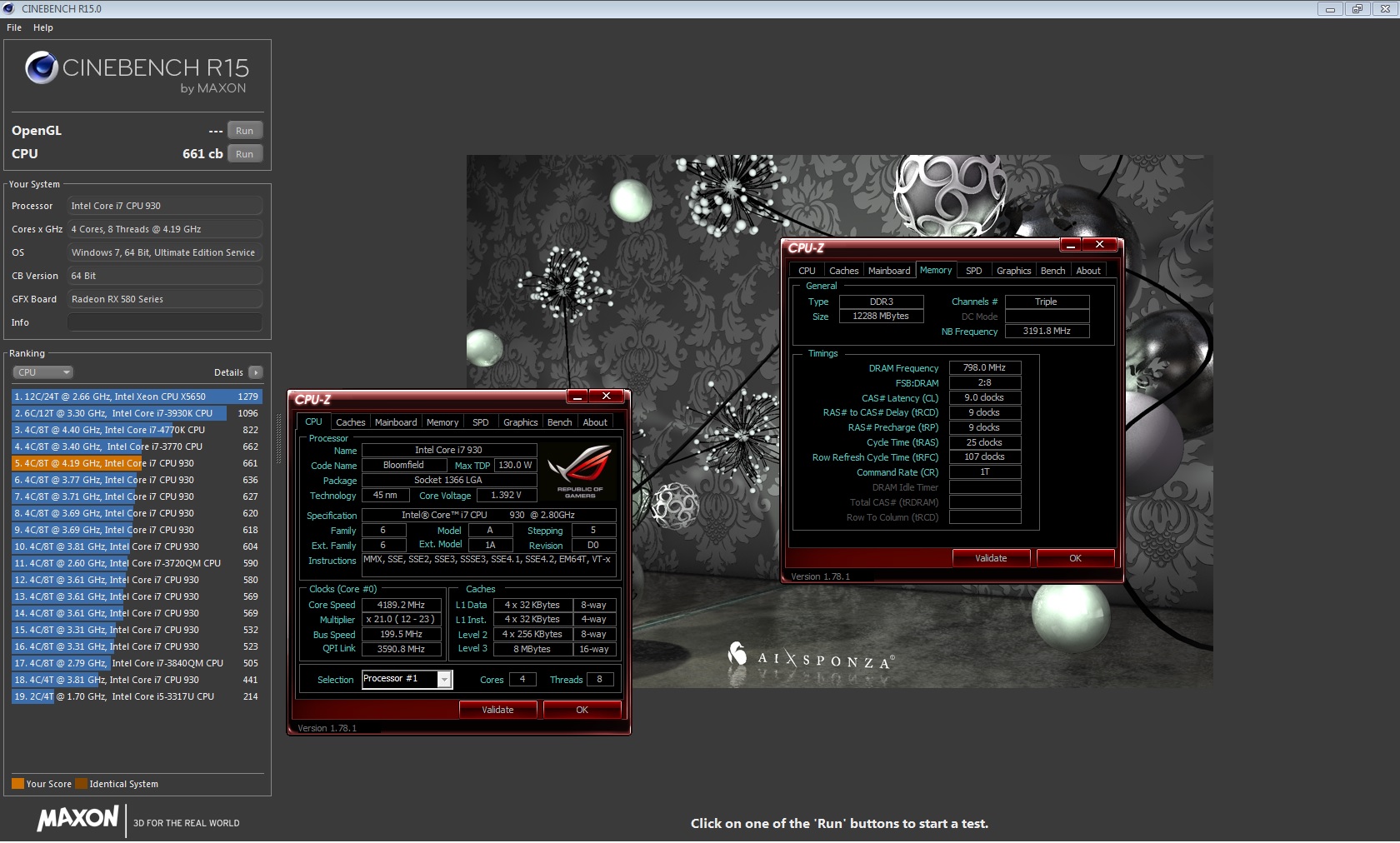Image resolution: width=1400 pixels, height=843 pixels.
Task: Select ranking row Core i7-3930K CPU
Action: [x=137, y=413]
